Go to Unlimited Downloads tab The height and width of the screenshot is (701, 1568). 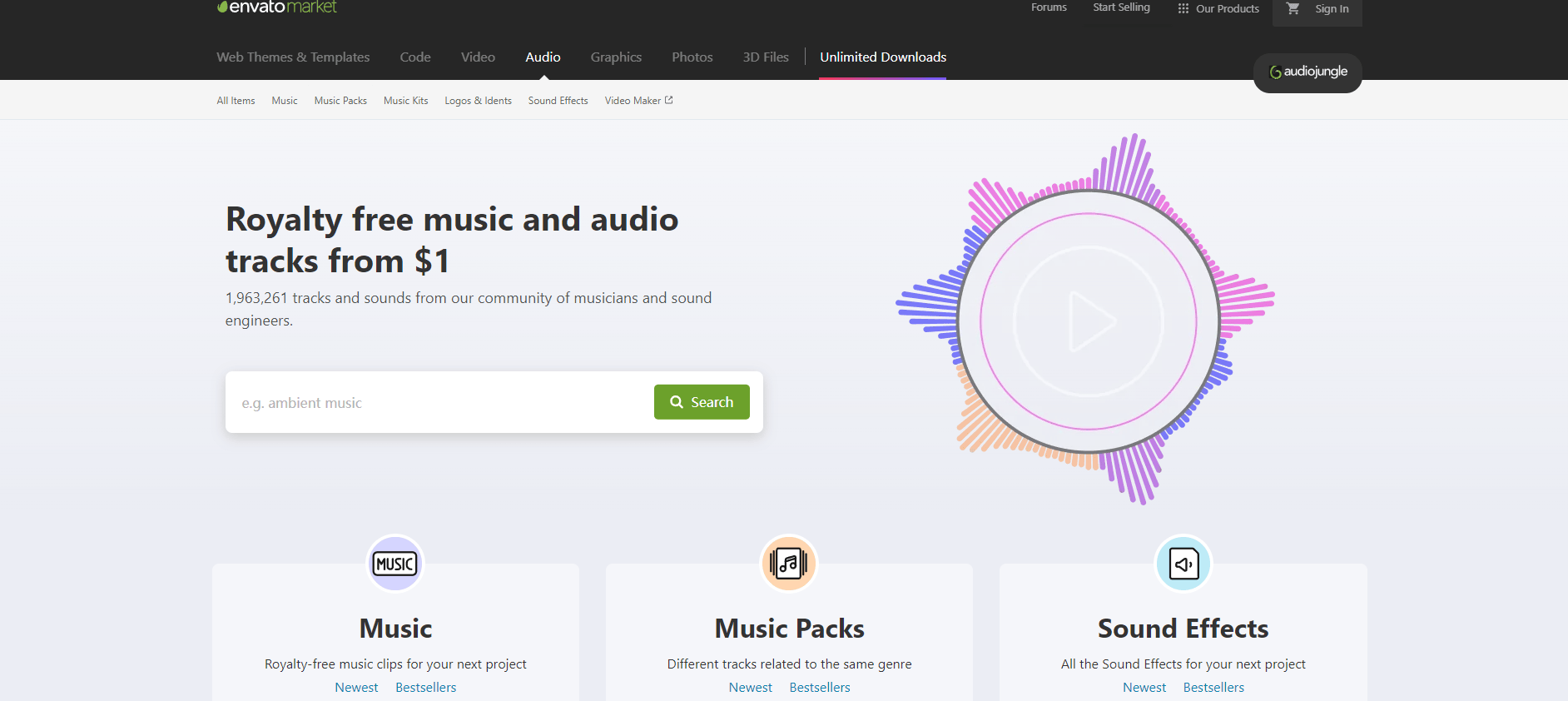click(883, 57)
